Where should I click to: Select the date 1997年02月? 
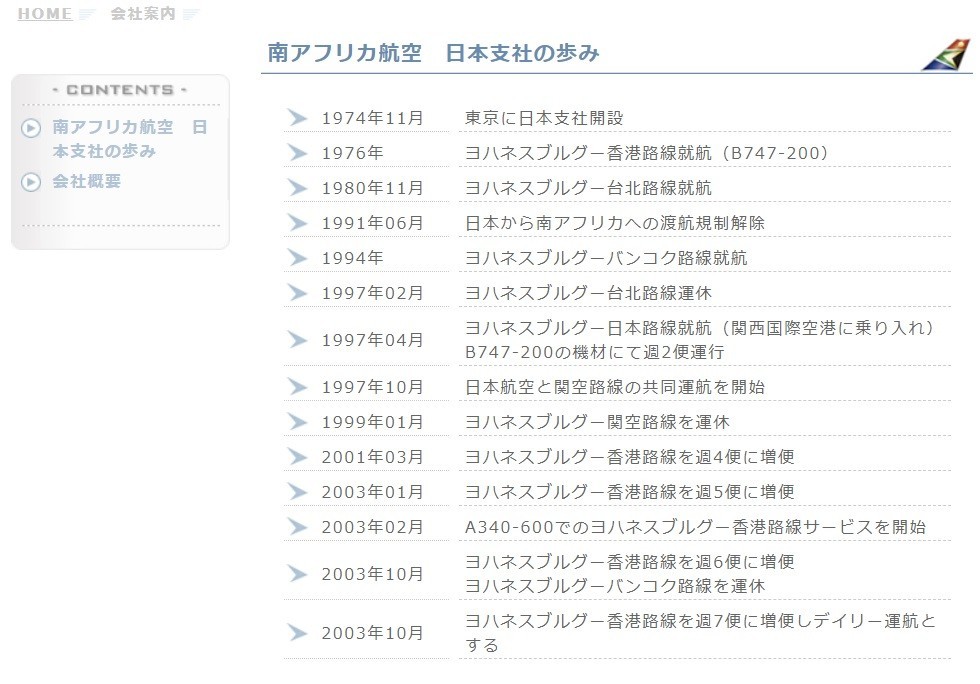[372, 293]
